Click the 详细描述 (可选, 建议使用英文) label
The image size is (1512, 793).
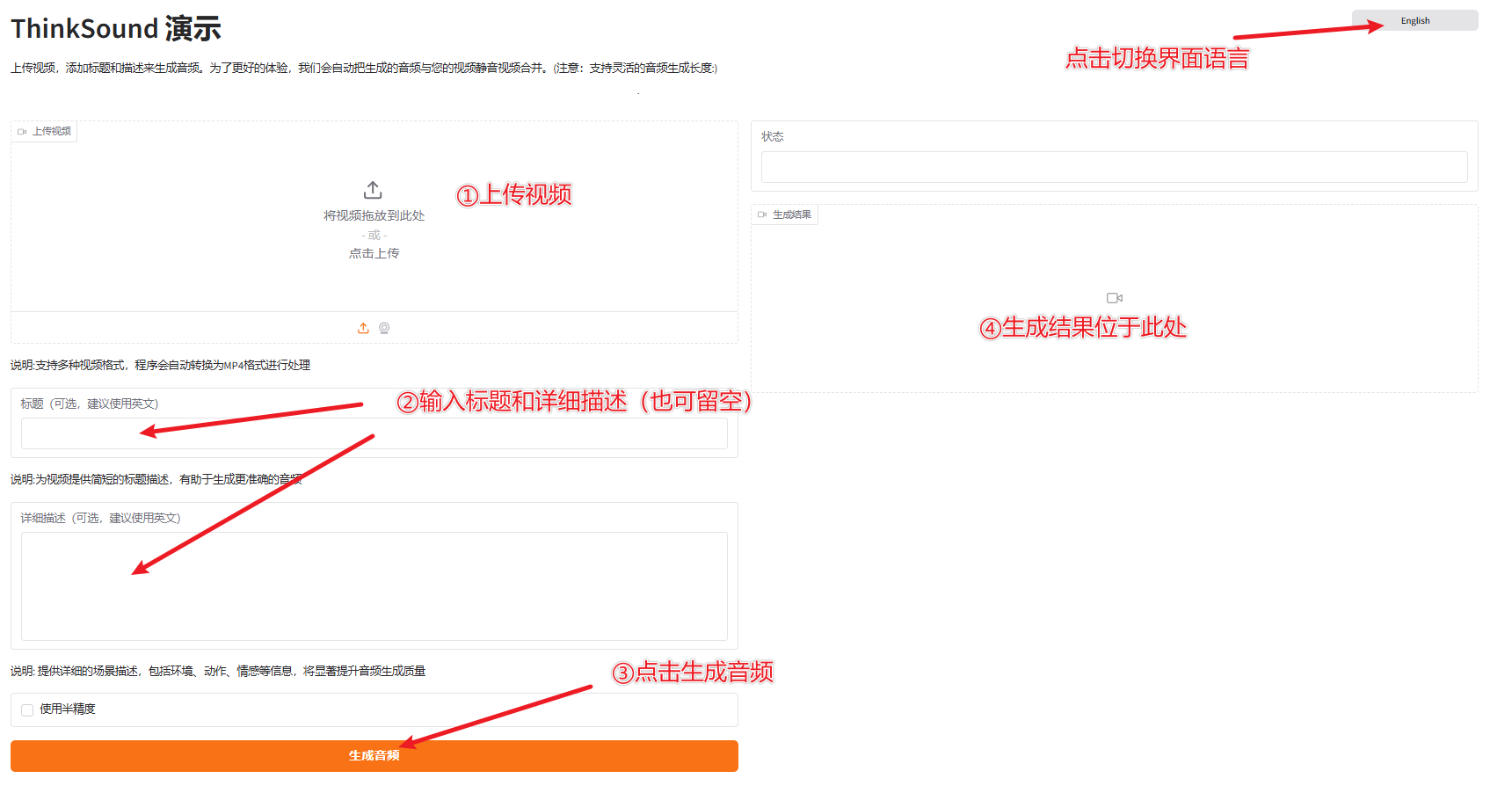(x=100, y=518)
